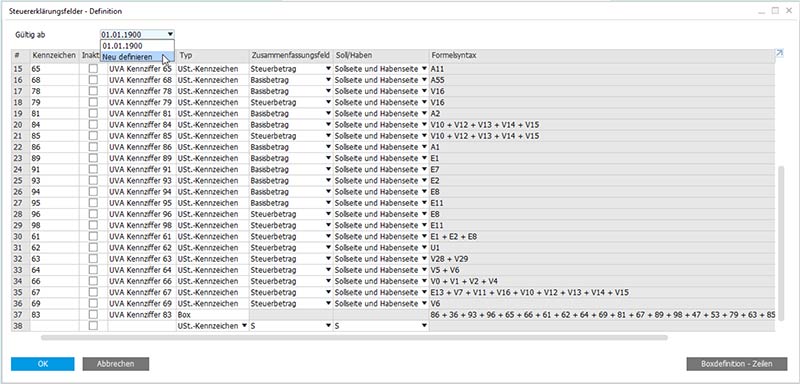800x384 pixels.
Task: Click description 'UVA Kennziffer 84'
Action: [140, 125]
